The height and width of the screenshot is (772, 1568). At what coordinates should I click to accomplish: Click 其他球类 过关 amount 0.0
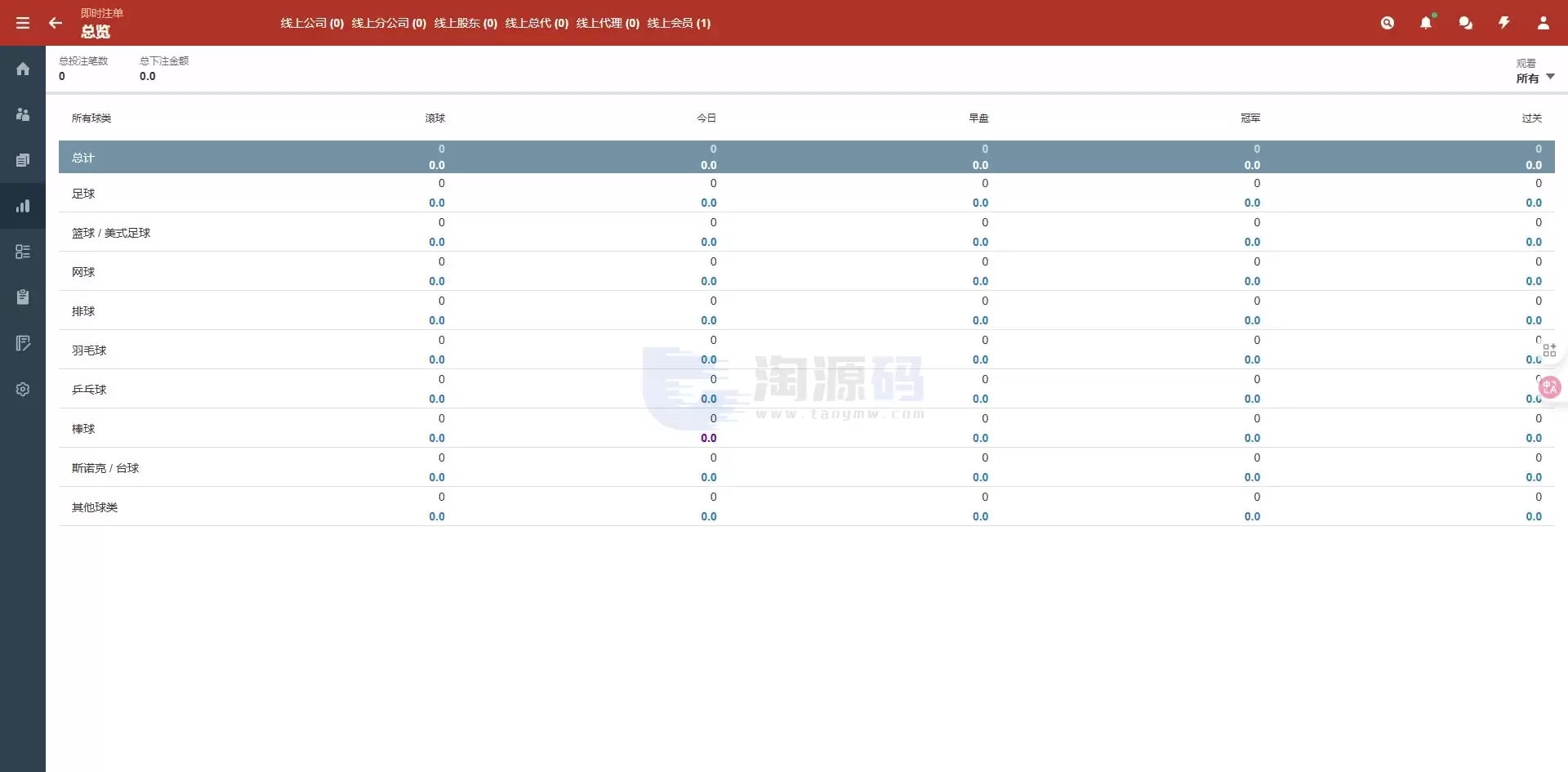pyautogui.click(x=1534, y=516)
